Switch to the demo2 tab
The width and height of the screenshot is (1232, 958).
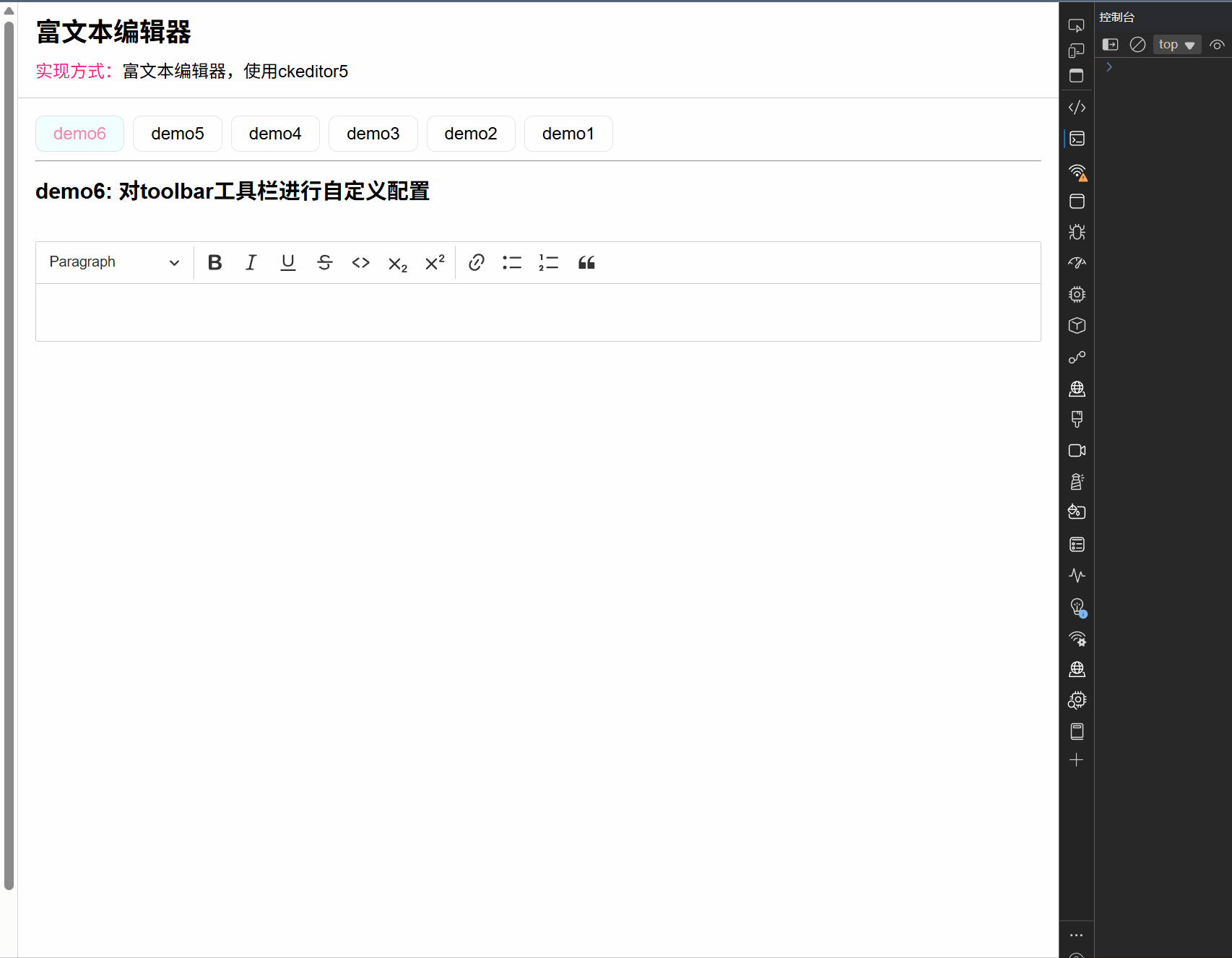(471, 134)
